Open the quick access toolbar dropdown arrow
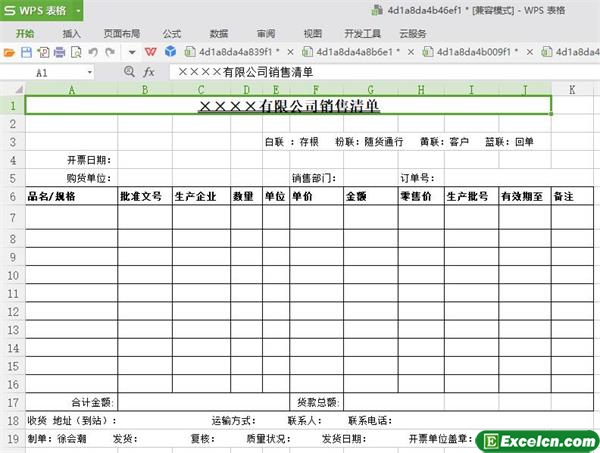 tap(132, 52)
